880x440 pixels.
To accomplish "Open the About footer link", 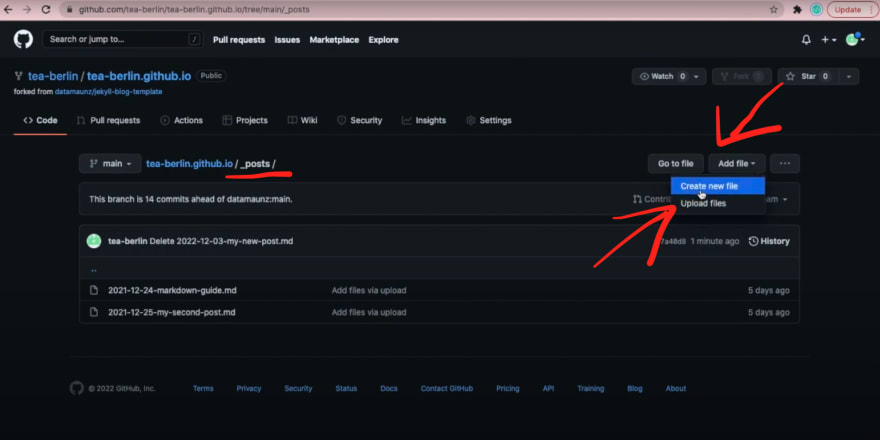I will click(x=676, y=388).
